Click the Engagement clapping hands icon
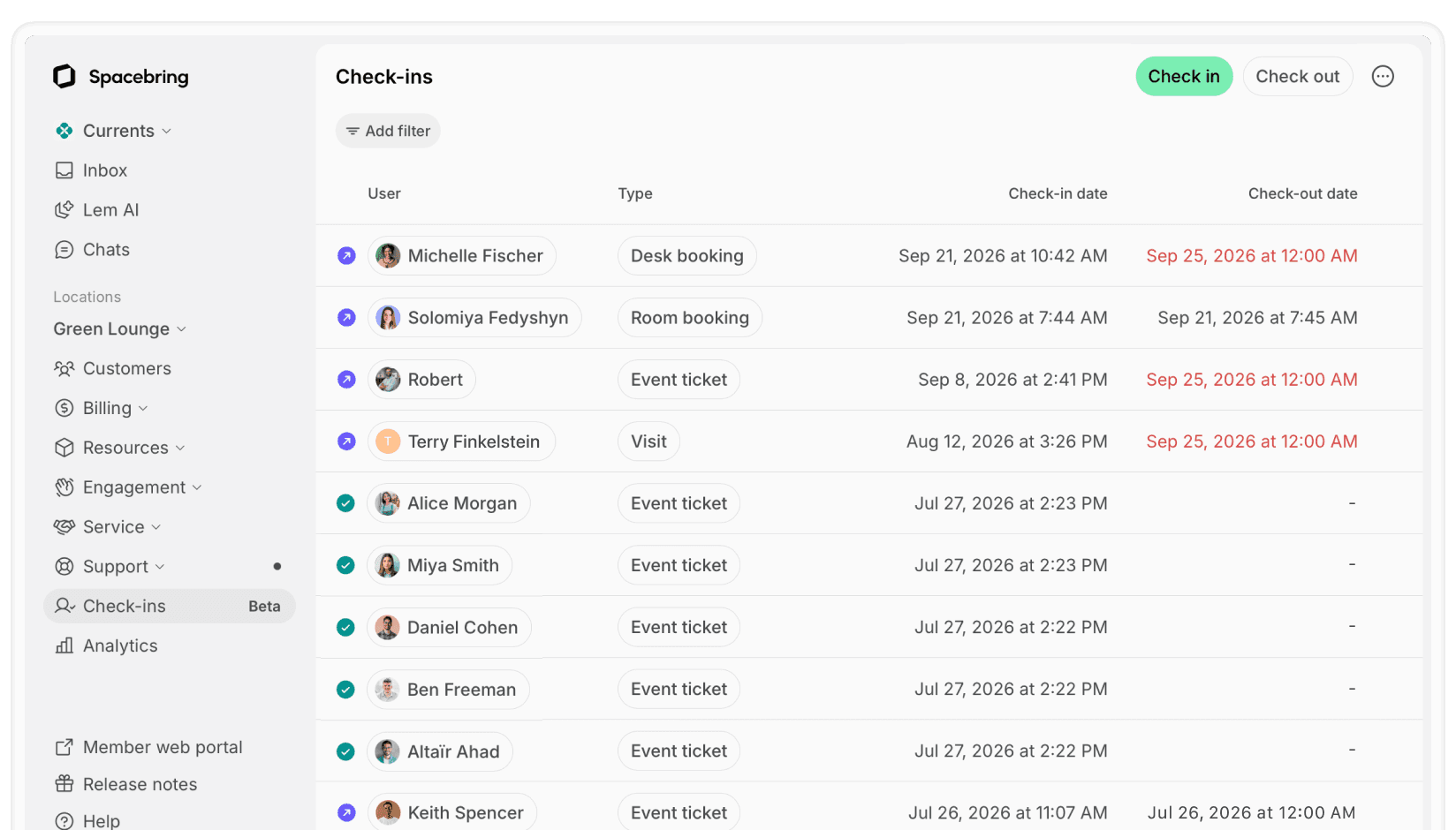The width and height of the screenshot is (1456, 830). click(64, 487)
